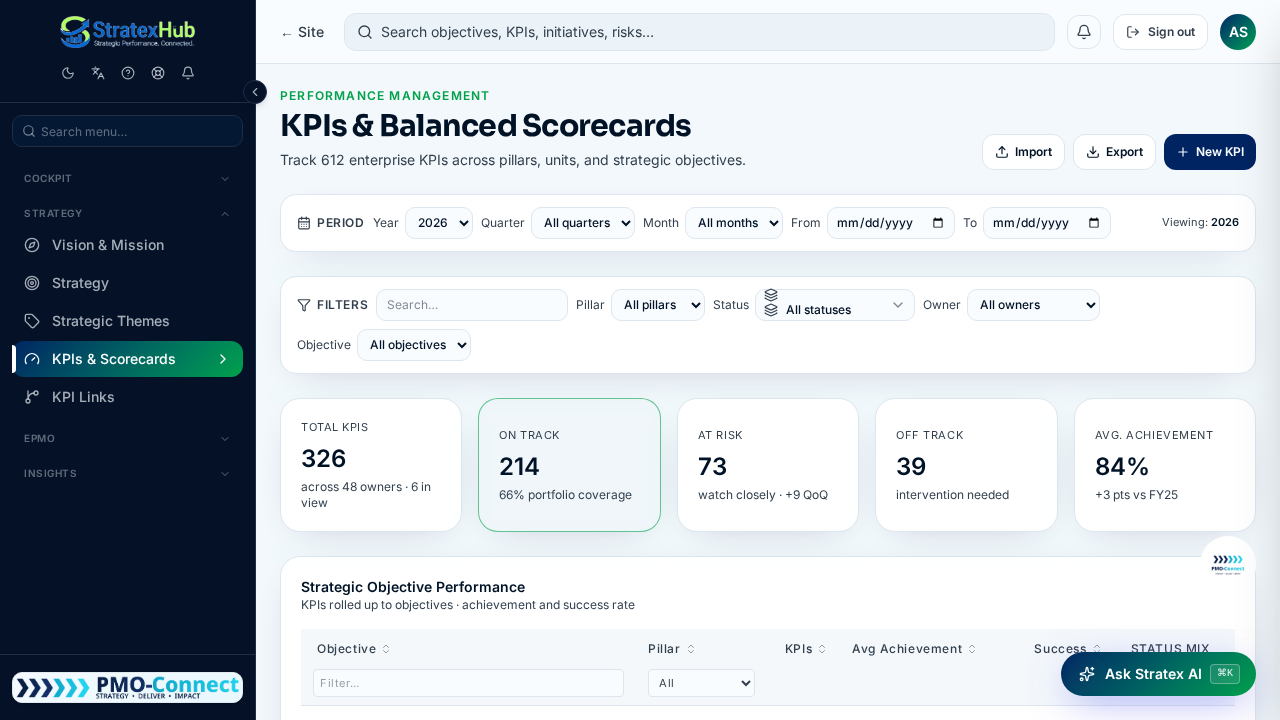Open the Pillar column filter dropdown
The image size is (1280, 720).
coord(701,683)
